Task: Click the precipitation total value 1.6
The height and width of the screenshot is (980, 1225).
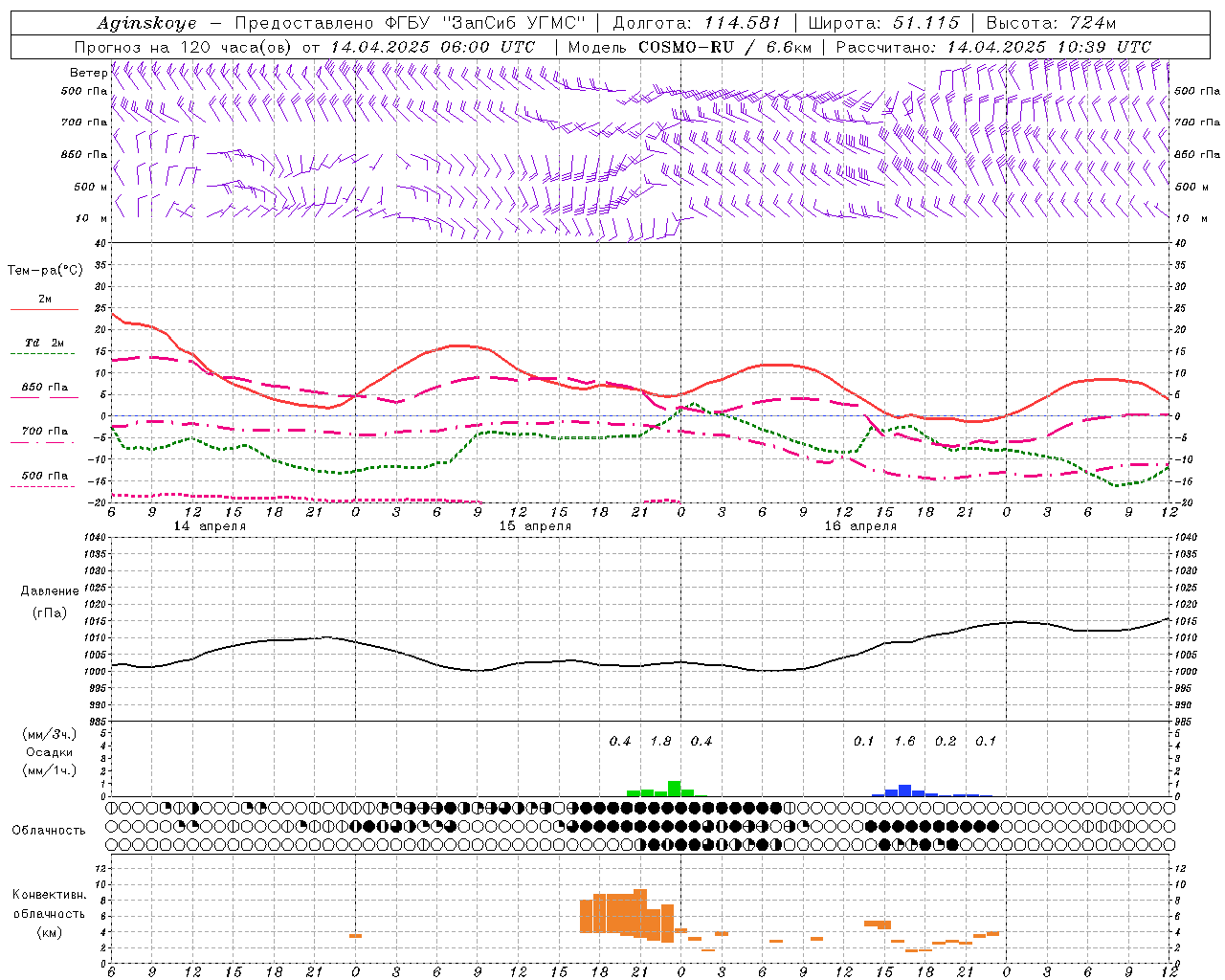Action: point(904,742)
